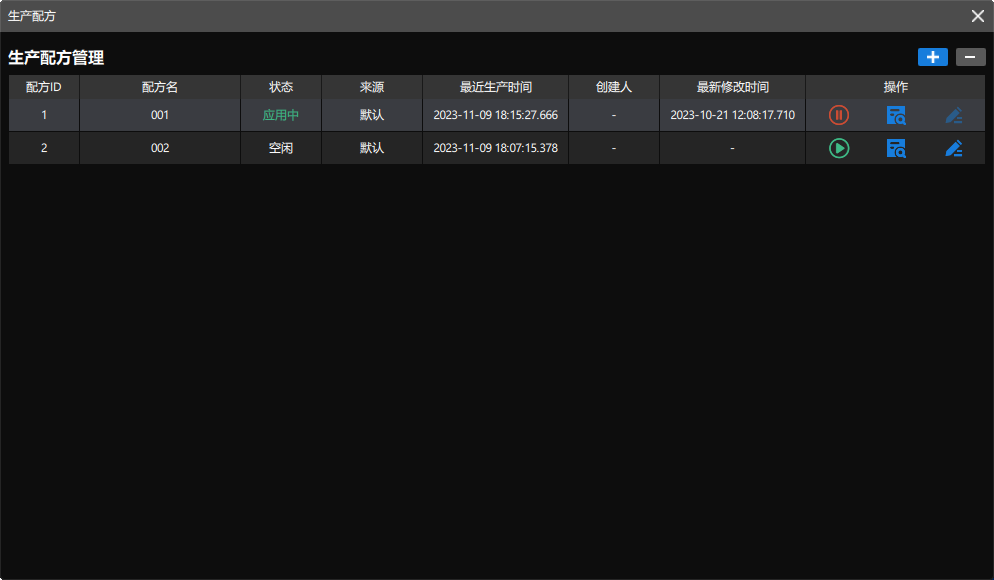Click the 创建人 cell of recipe 002
Screen dimensions: 994x580
(x=614, y=148)
